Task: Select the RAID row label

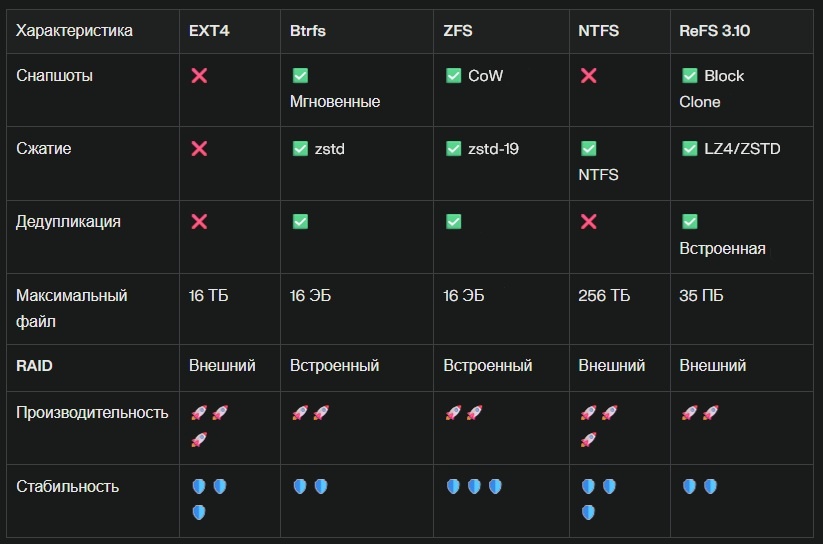Action: coord(34,366)
